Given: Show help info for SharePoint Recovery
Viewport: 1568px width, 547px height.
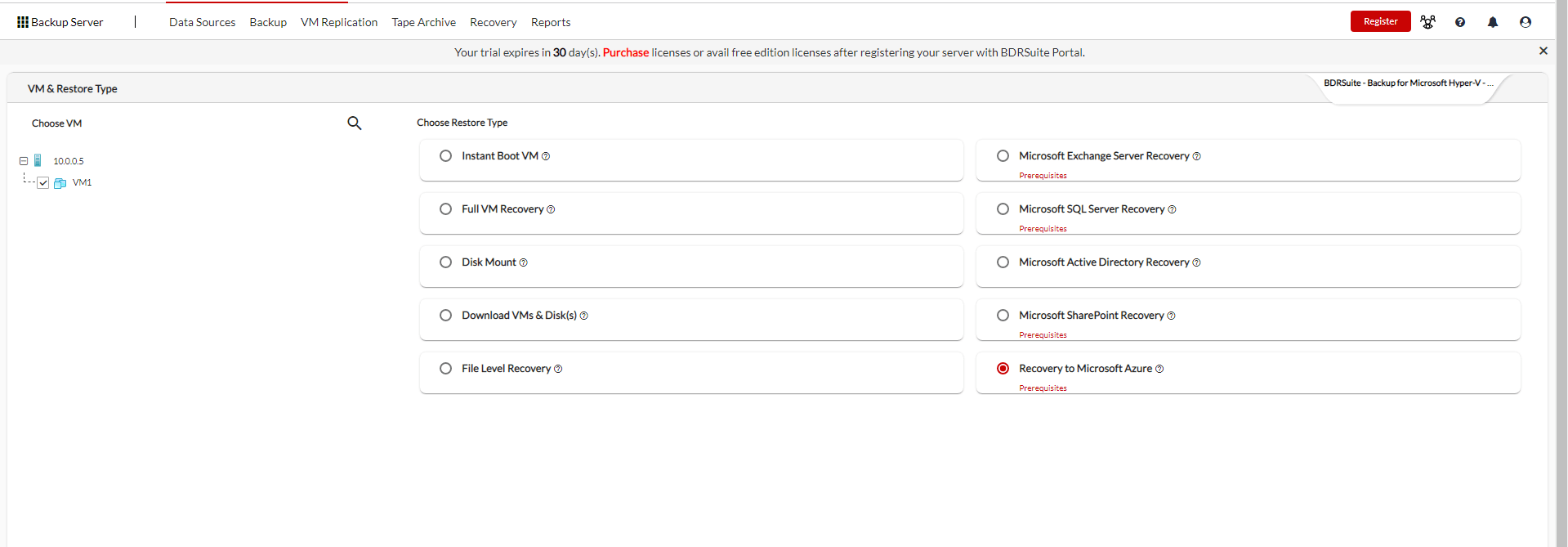Looking at the screenshot, I should [1172, 316].
